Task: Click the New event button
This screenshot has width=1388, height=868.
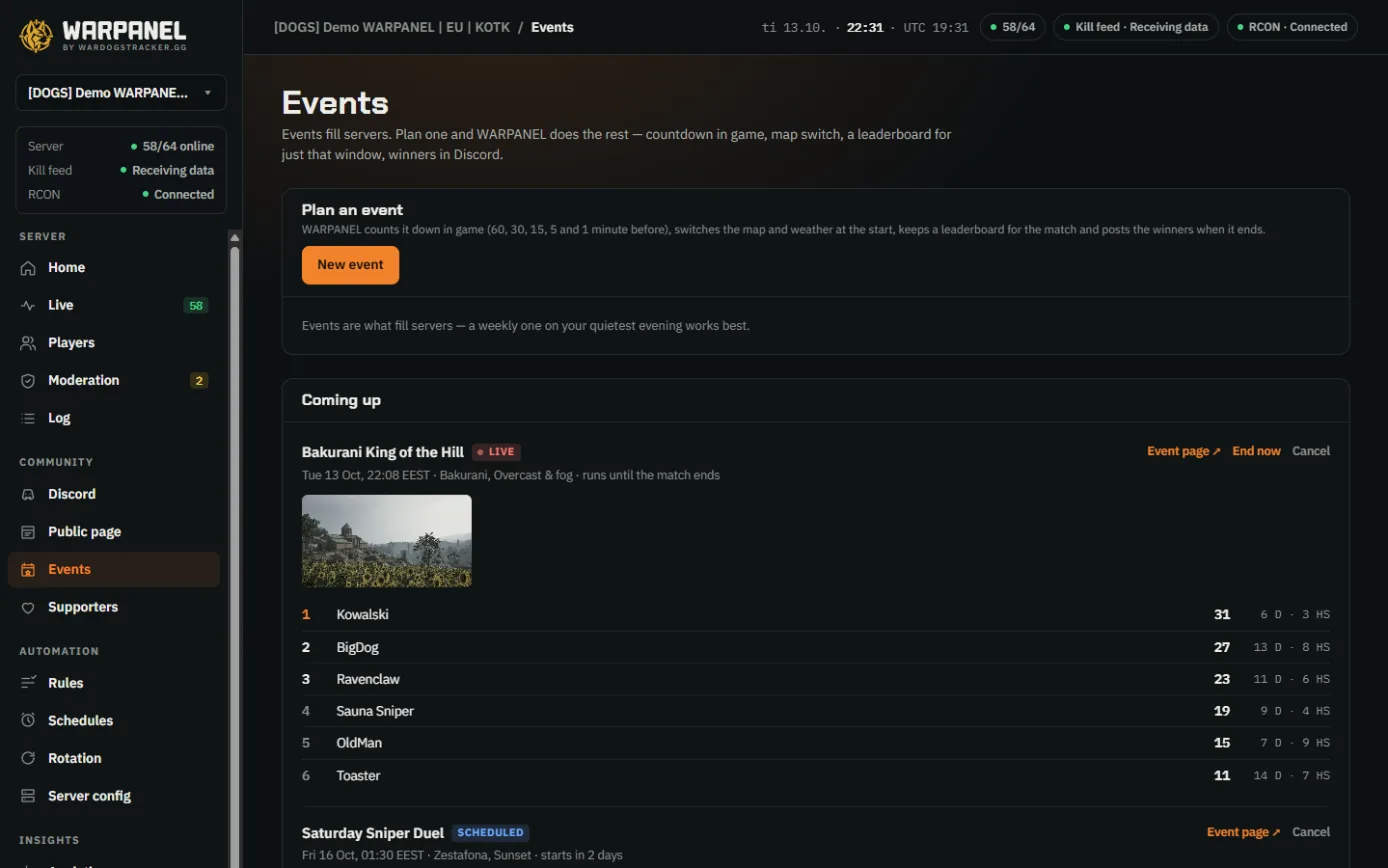Action: pyautogui.click(x=350, y=265)
